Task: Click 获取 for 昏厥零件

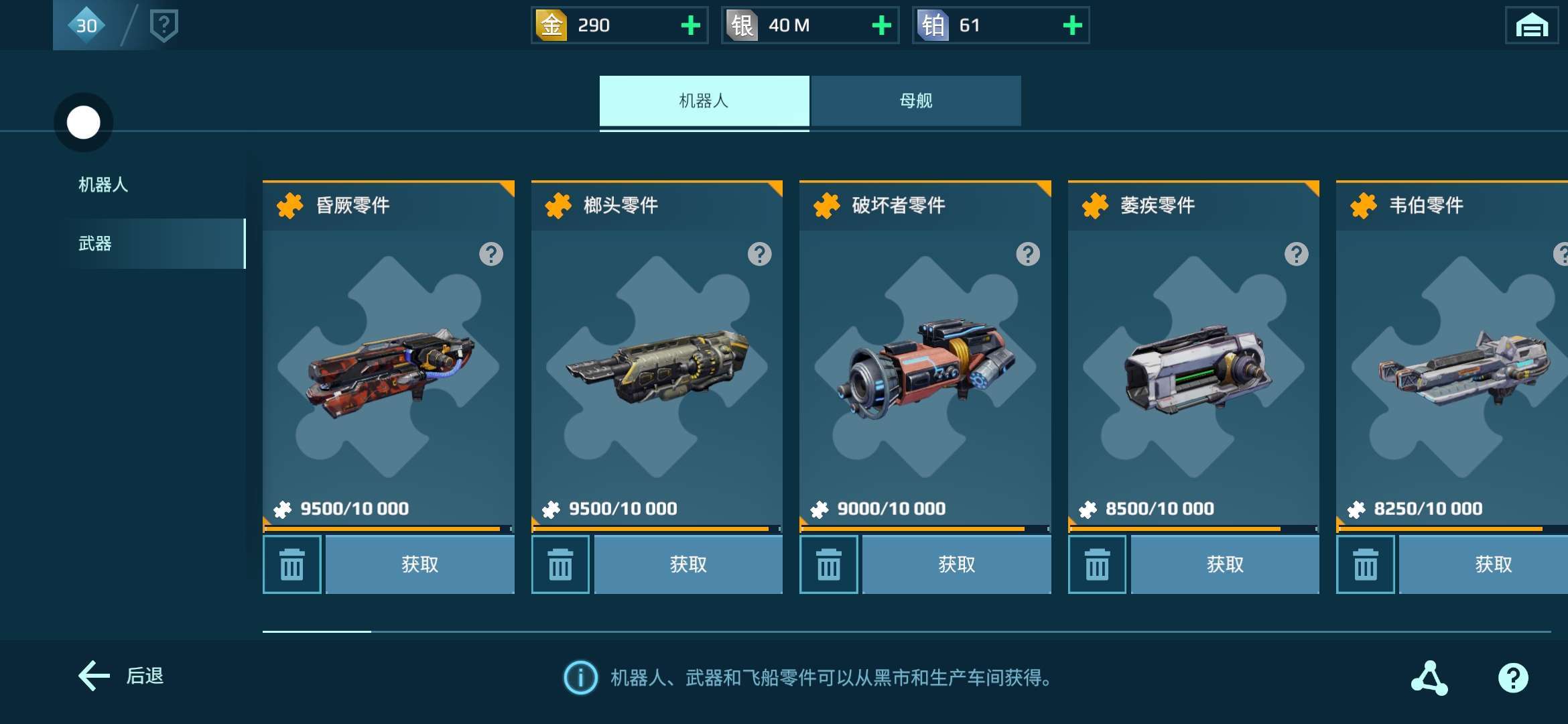Action: click(420, 564)
